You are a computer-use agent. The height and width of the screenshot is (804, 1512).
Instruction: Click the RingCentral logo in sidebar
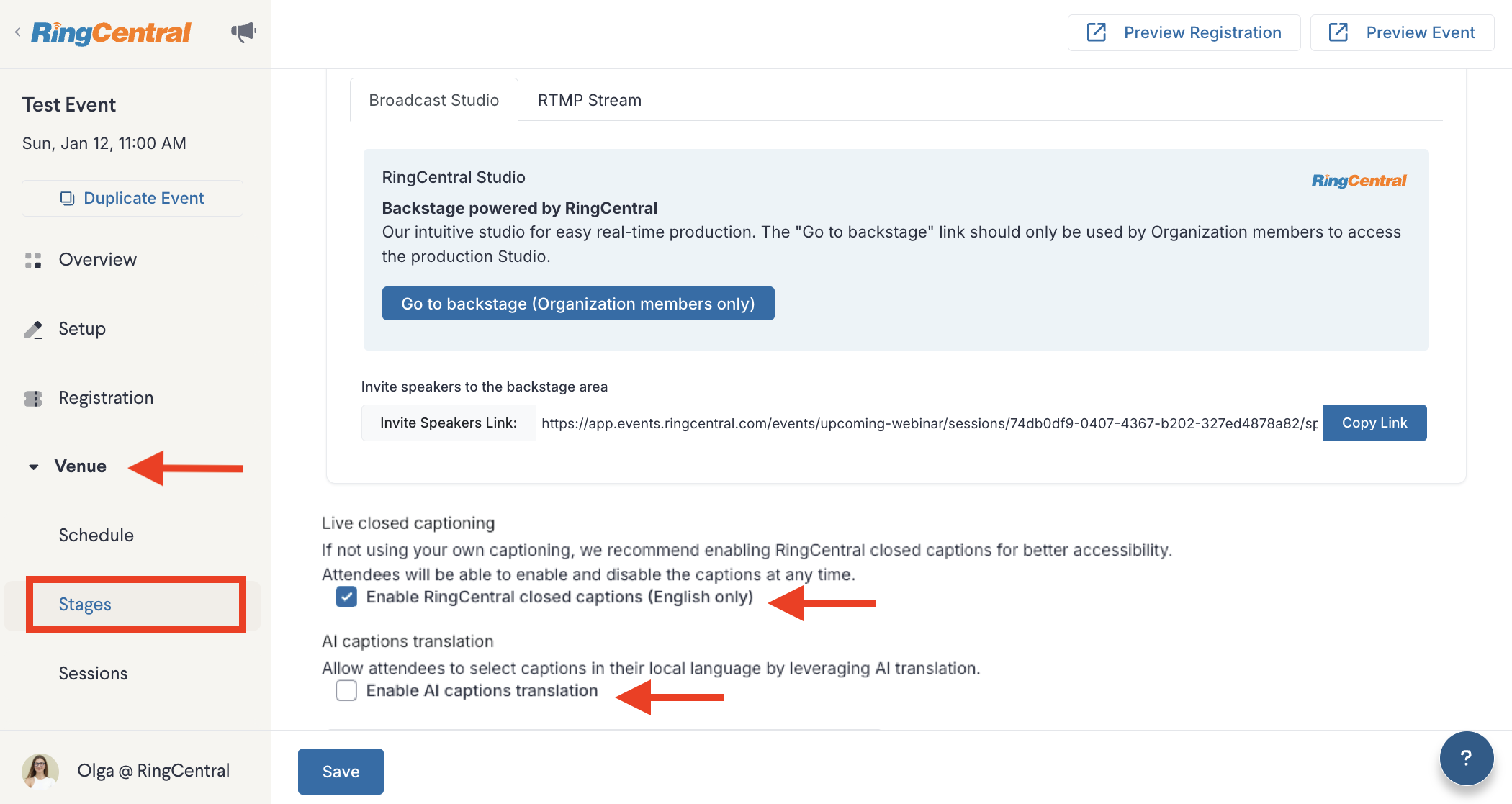[x=111, y=32]
